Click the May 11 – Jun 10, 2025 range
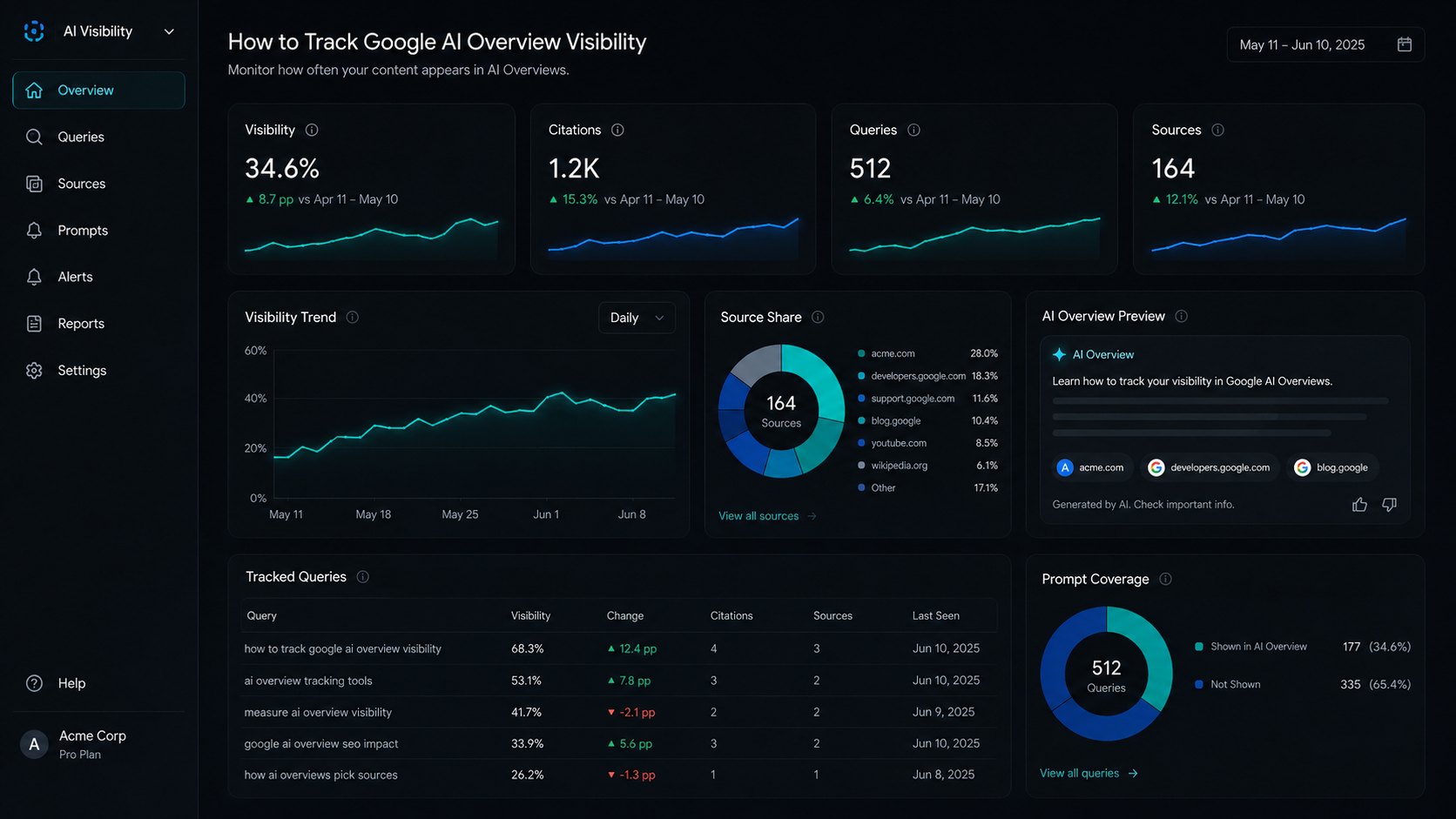 [x=1302, y=44]
